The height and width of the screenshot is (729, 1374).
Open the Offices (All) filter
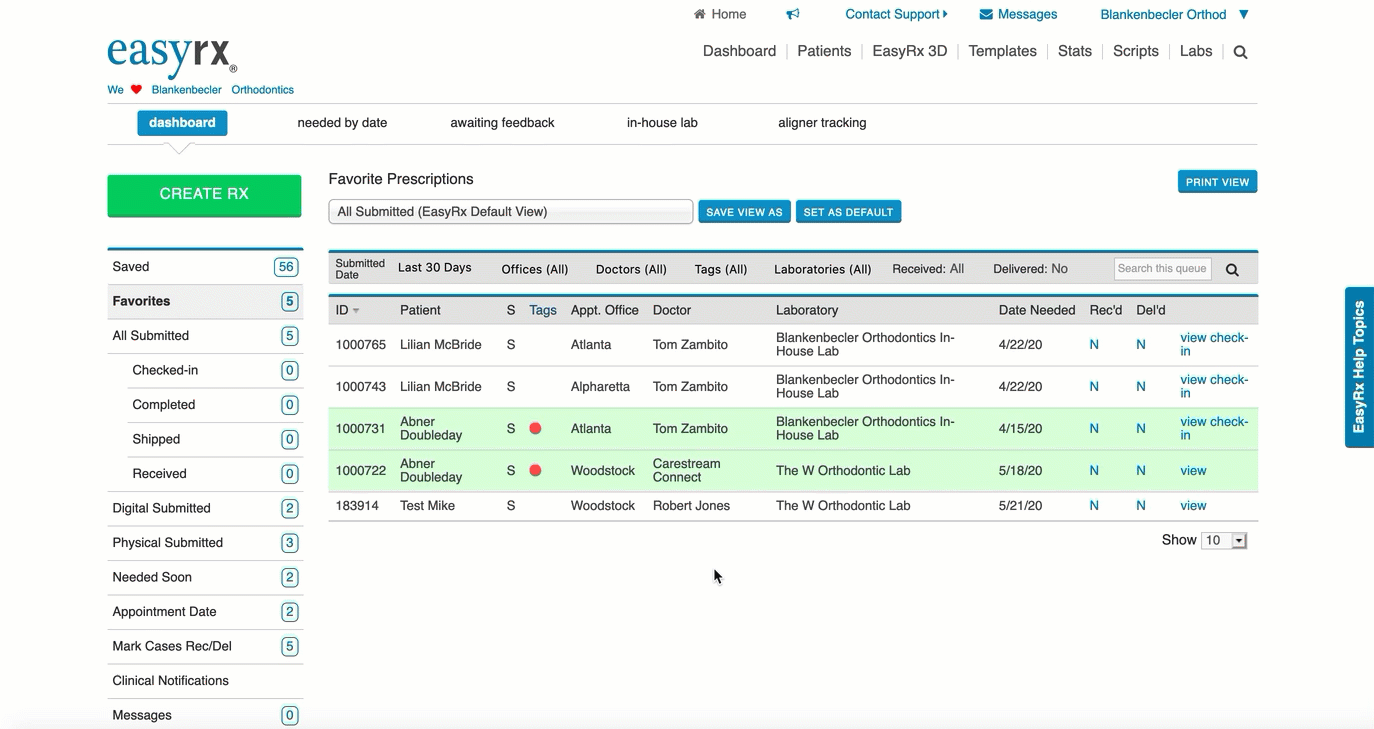(535, 269)
